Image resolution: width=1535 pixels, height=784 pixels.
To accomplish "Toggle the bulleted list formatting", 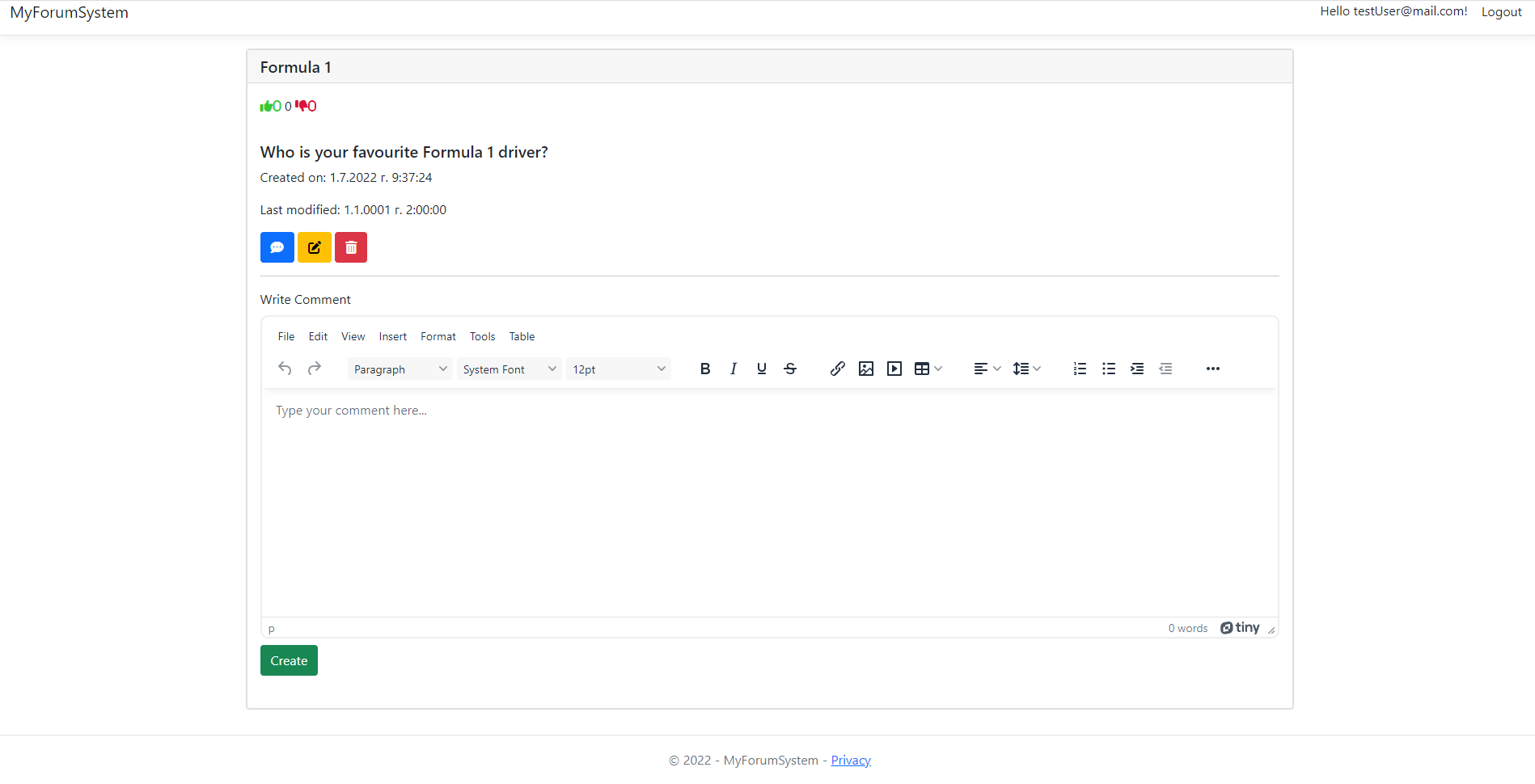I will pyautogui.click(x=1108, y=369).
